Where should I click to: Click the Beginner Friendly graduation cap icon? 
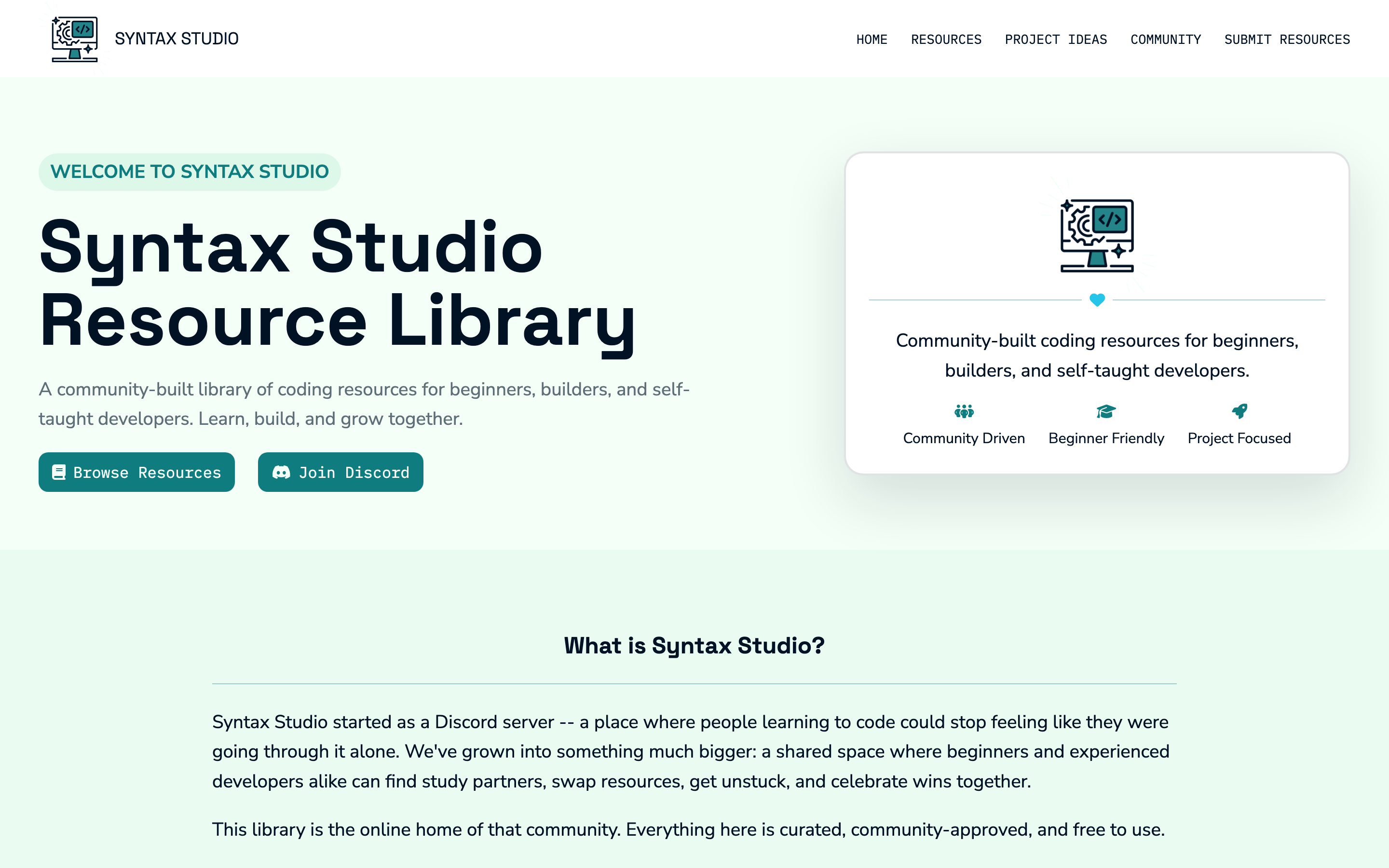pos(1106,411)
